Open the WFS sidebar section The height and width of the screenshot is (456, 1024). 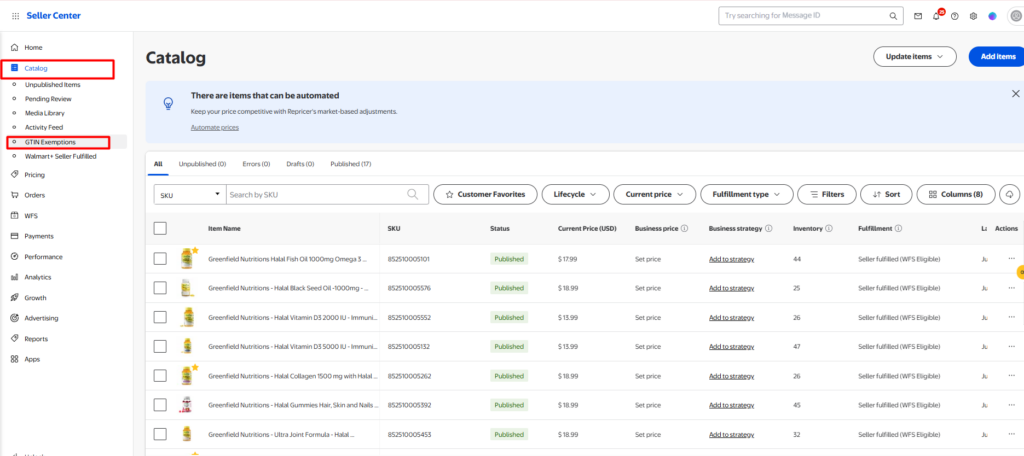(31, 216)
